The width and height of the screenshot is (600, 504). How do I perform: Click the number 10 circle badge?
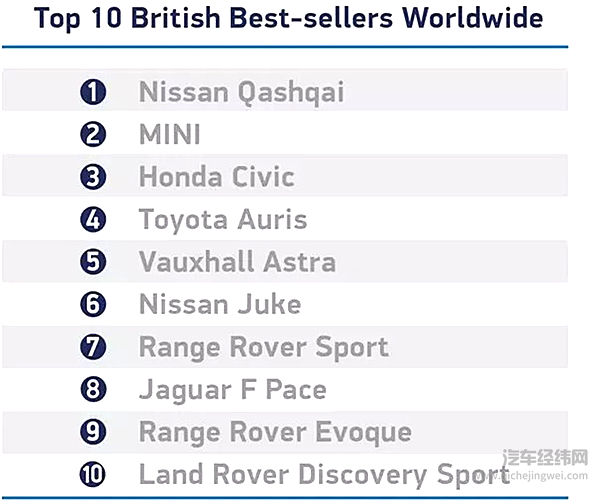pyautogui.click(x=93, y=474)
